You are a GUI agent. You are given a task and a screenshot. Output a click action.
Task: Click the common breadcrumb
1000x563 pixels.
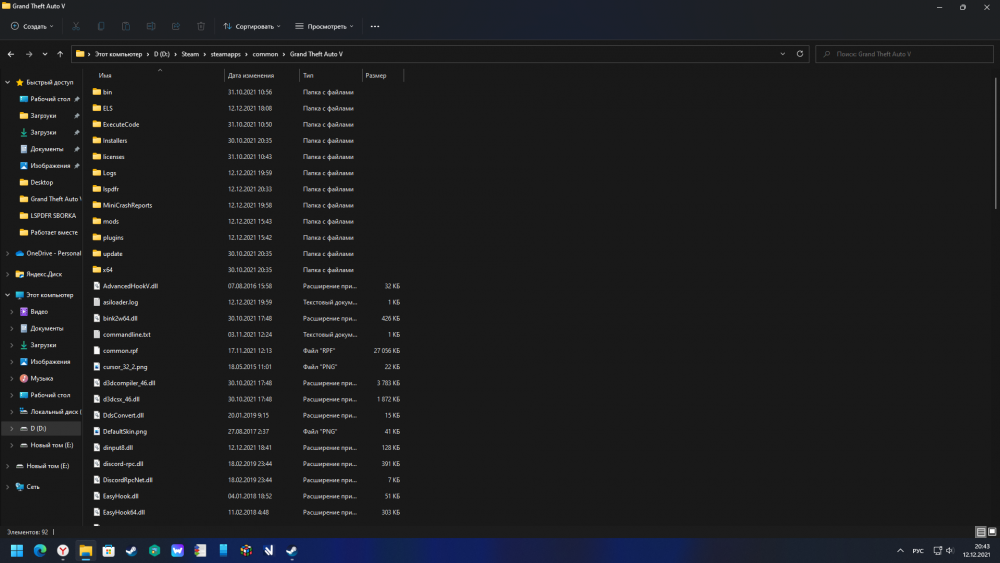pyautogui.click(x=265, y=54)
